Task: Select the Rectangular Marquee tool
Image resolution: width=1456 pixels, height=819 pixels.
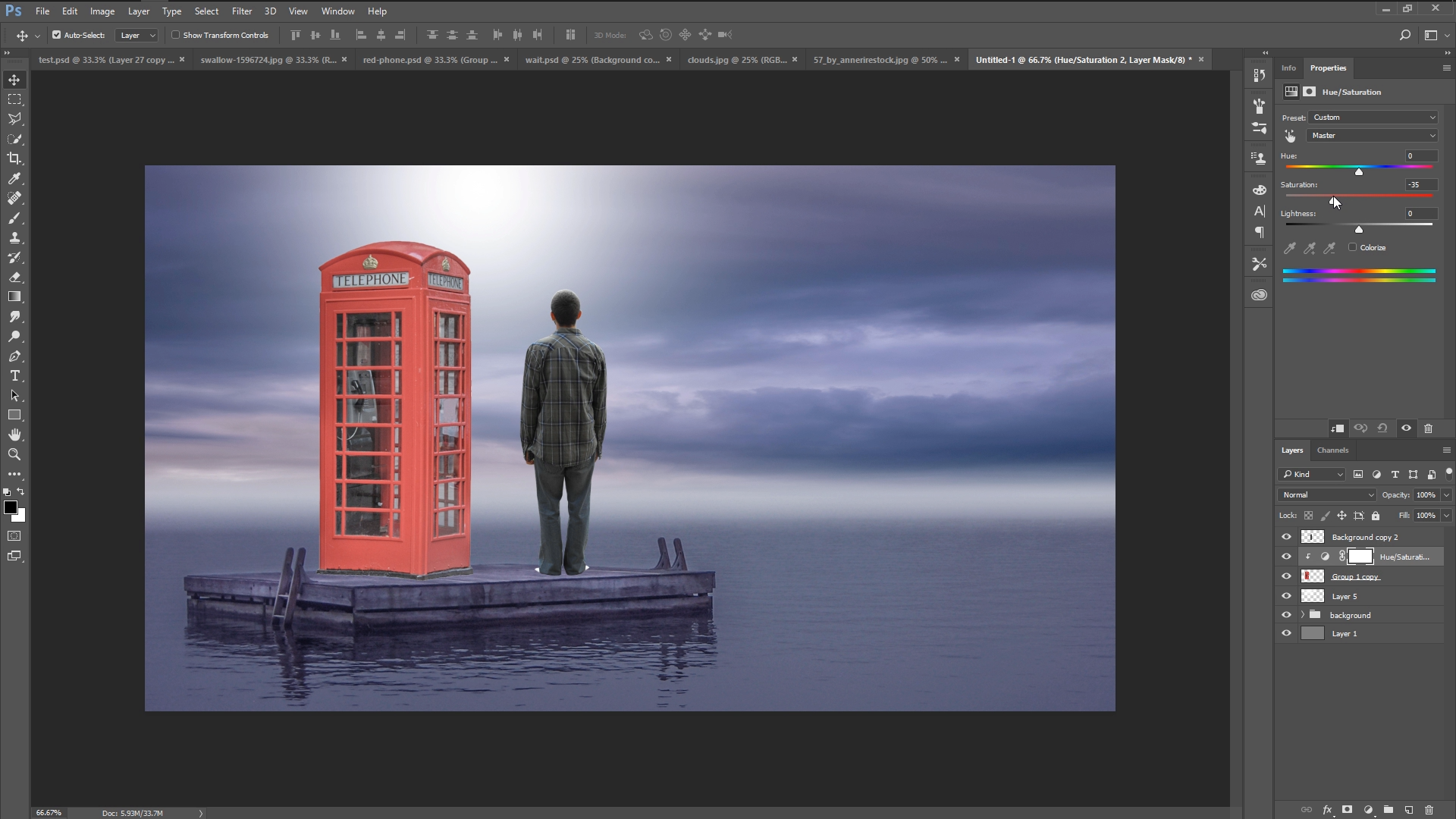Action: 14,99
